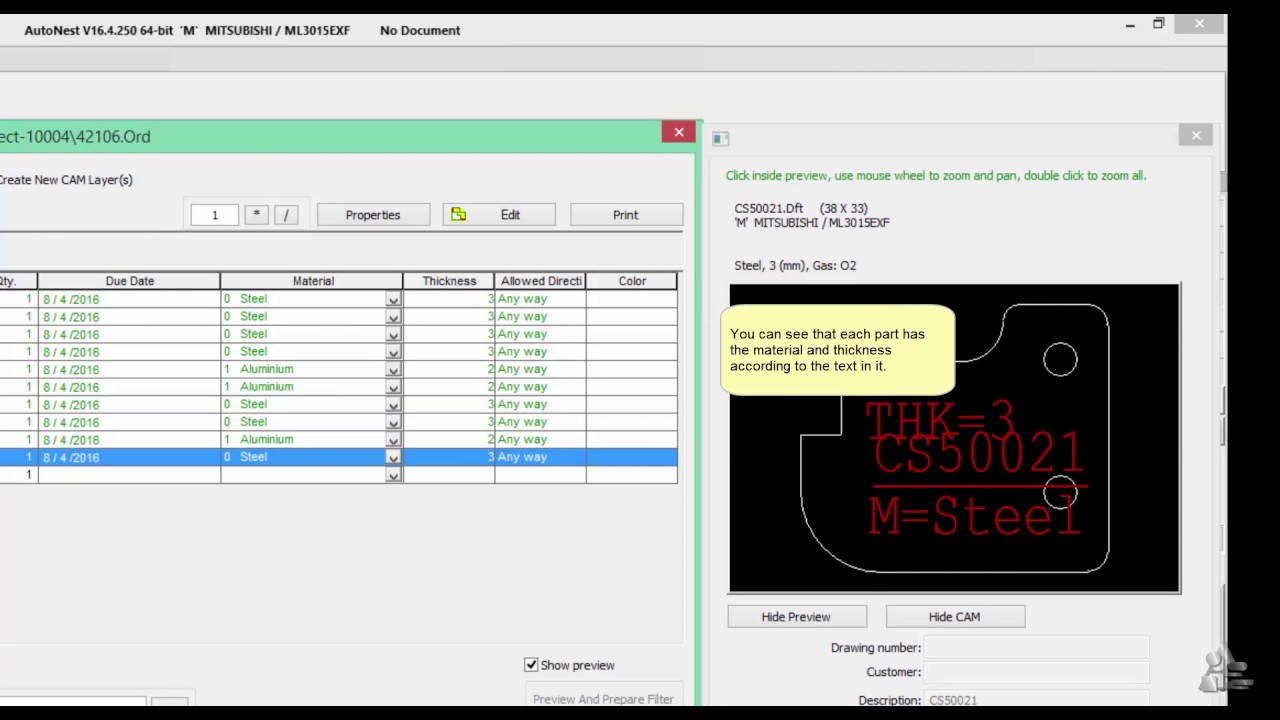
Task: Click the Print button
Action: pos(626,215)
